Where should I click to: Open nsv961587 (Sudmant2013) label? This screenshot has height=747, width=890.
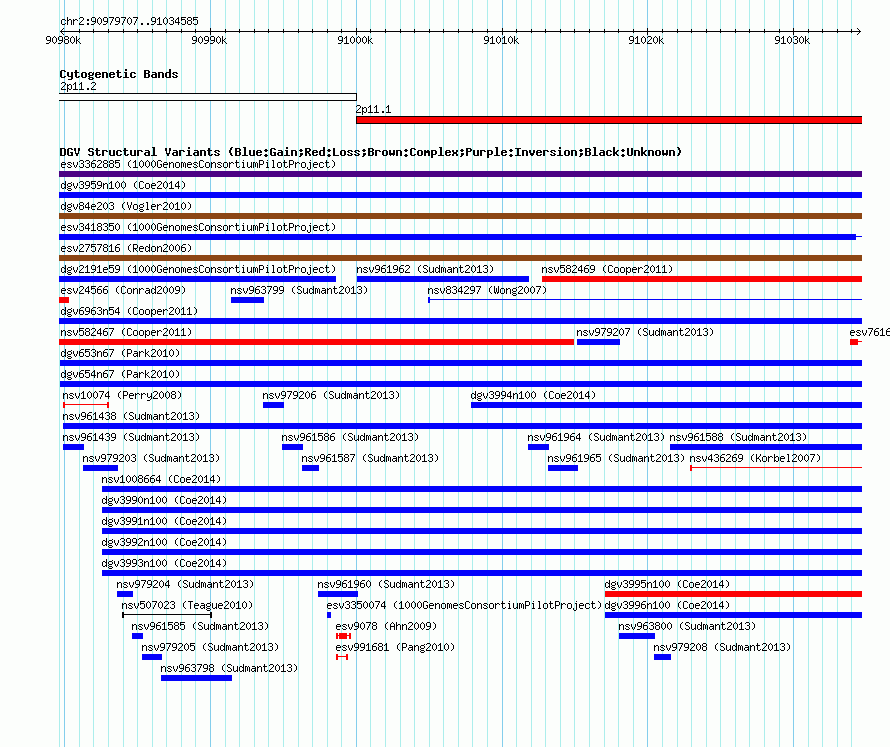pyautogui.click(x=370, y=458)
